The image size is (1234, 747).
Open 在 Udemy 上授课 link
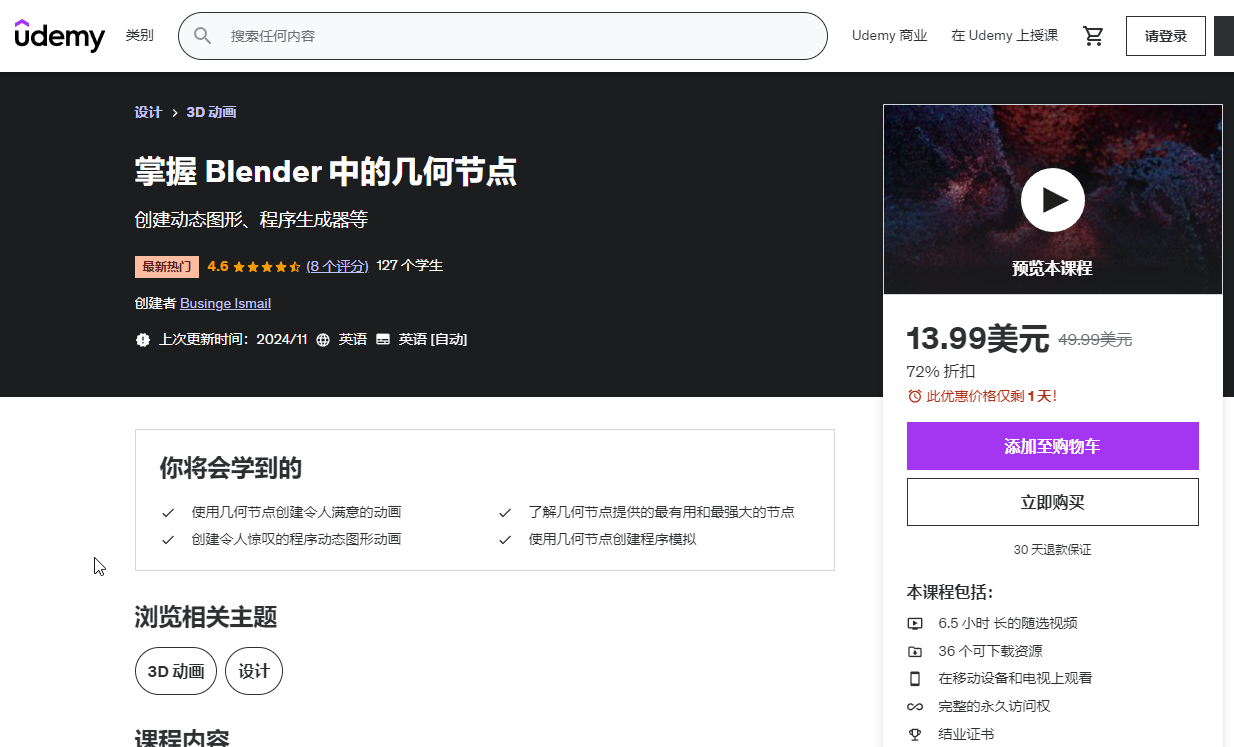(1004, 36)
